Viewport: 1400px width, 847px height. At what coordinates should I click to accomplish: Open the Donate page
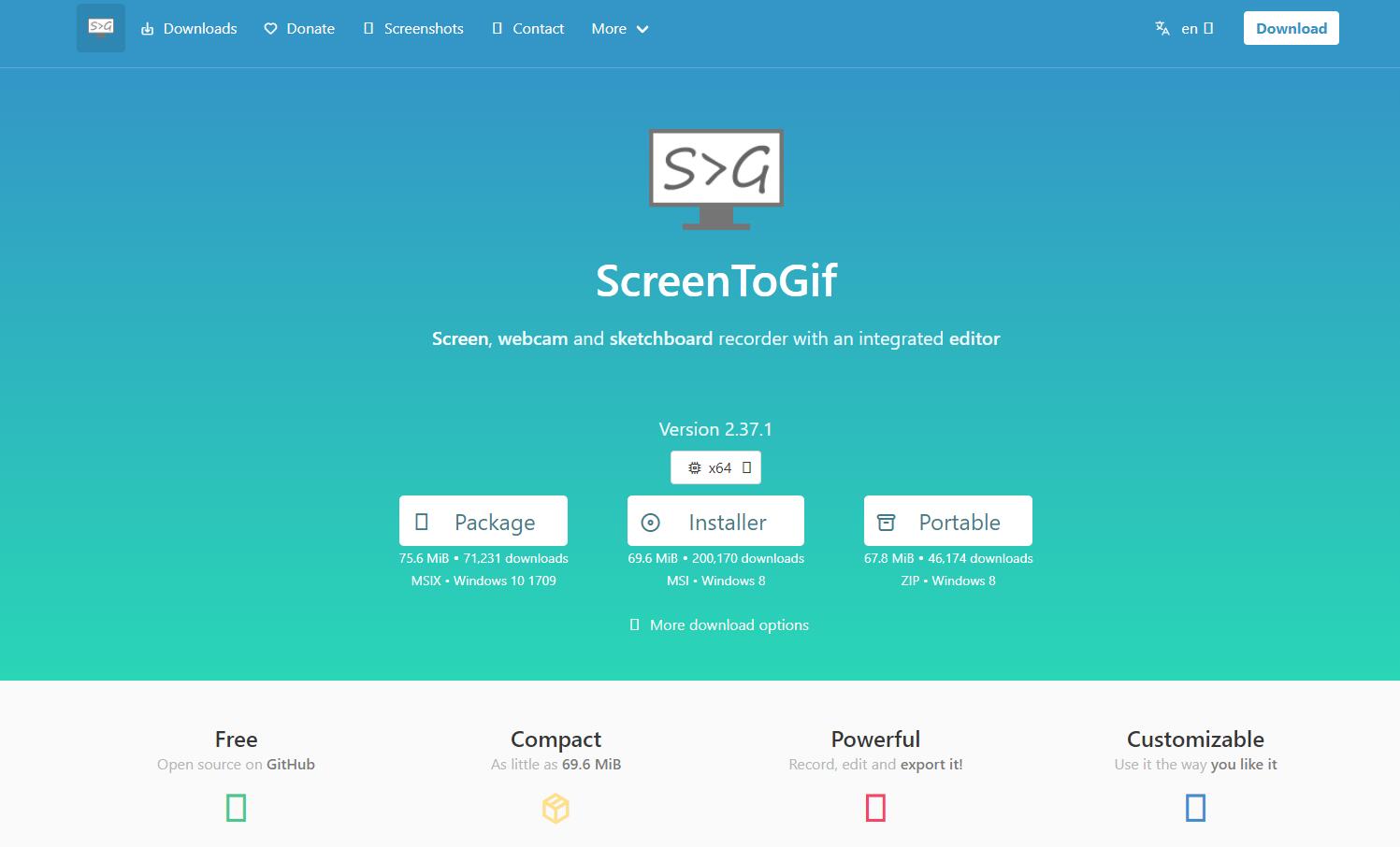pos(299,29)
